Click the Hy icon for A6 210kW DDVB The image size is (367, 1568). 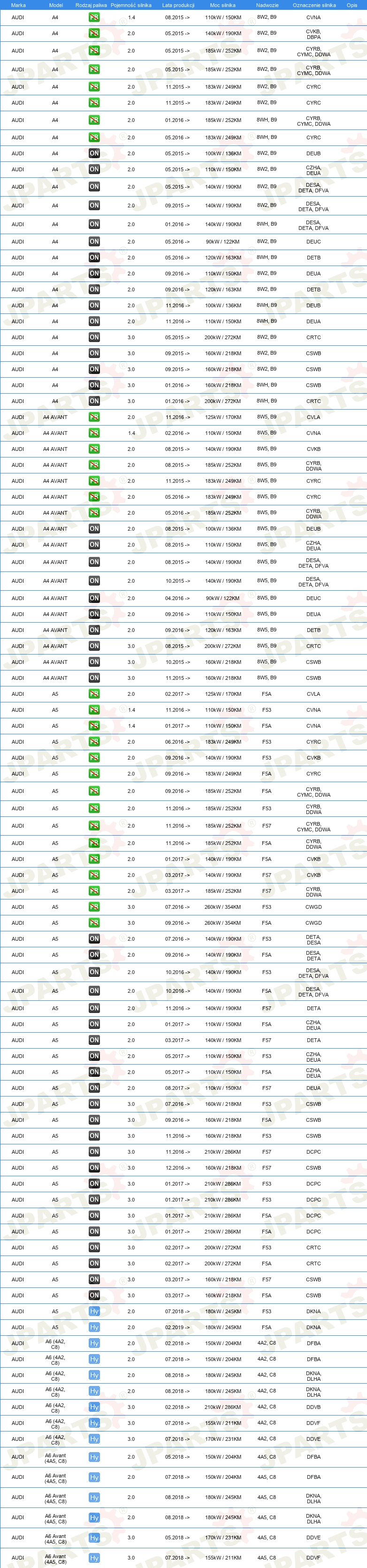tap(94, 1407)
